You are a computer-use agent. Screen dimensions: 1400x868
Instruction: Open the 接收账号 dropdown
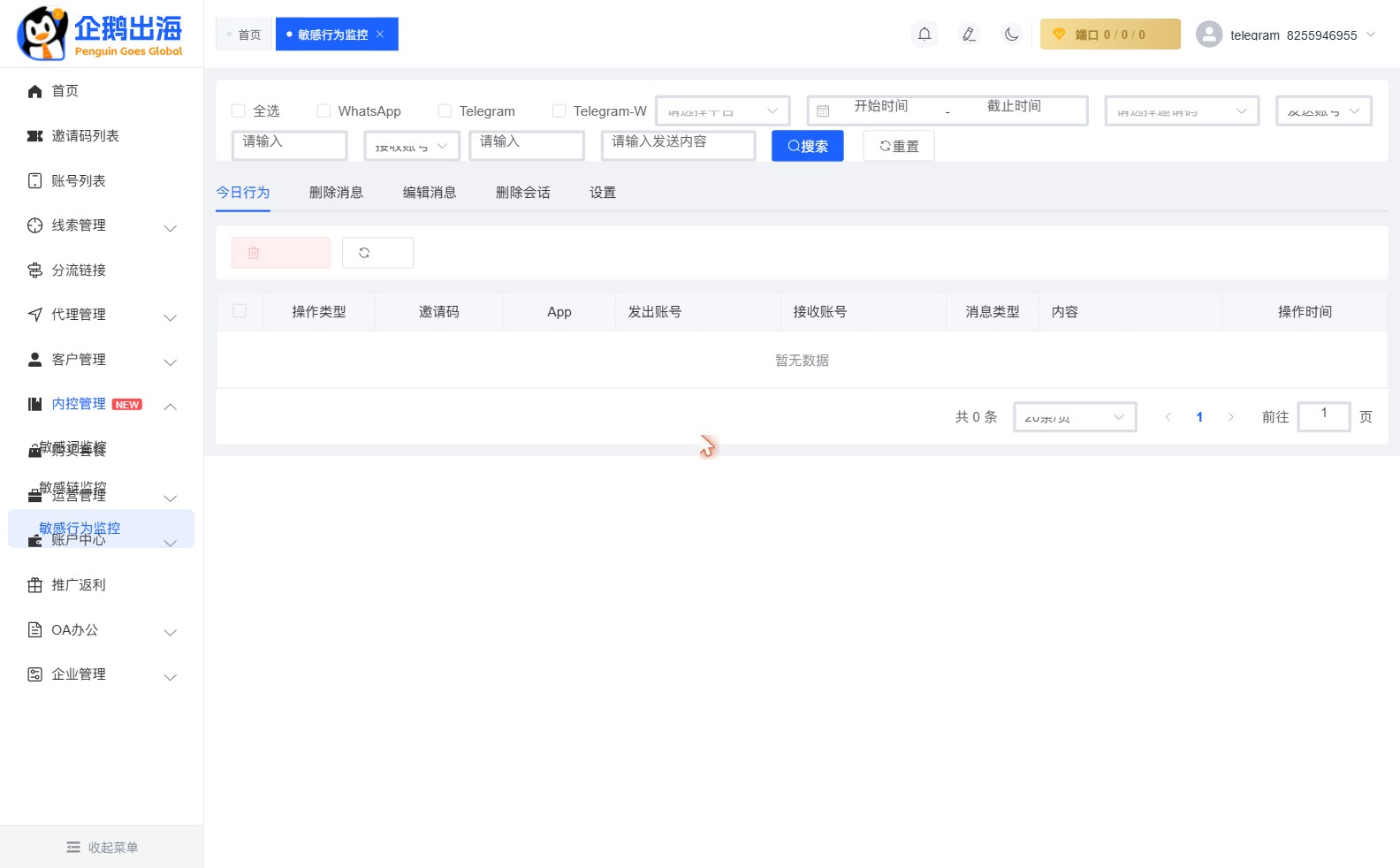click(x=412, y=146)
